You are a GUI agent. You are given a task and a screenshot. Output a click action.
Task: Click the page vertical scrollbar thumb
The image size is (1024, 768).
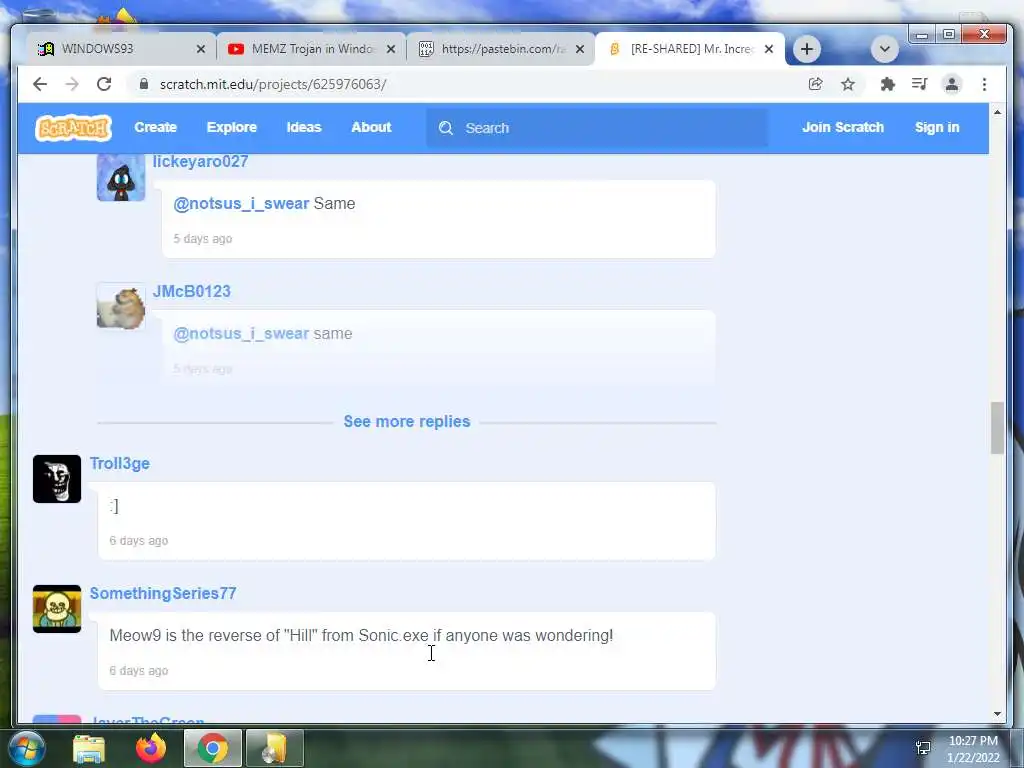tap(997, 428)
